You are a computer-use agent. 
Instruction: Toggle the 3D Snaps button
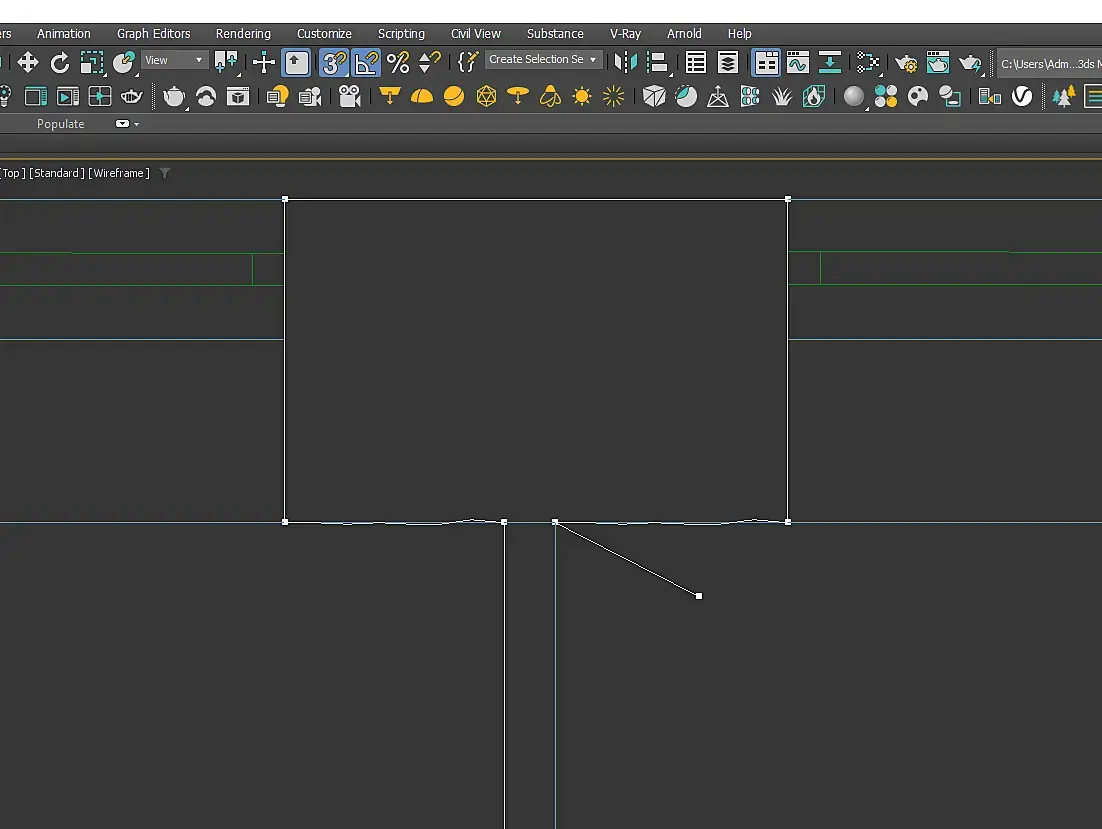click(x=333, y=63)
